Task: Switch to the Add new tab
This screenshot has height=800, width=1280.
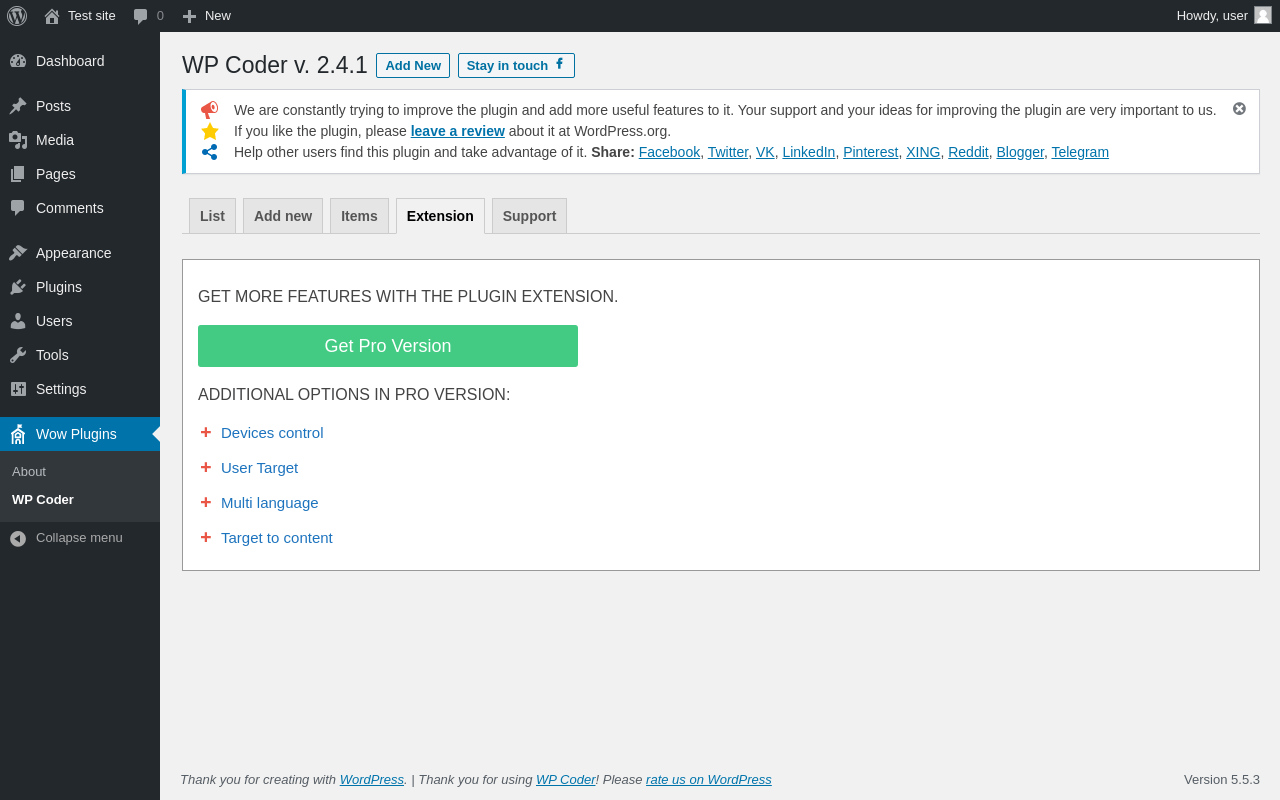Action: click(x=283, y=216)
